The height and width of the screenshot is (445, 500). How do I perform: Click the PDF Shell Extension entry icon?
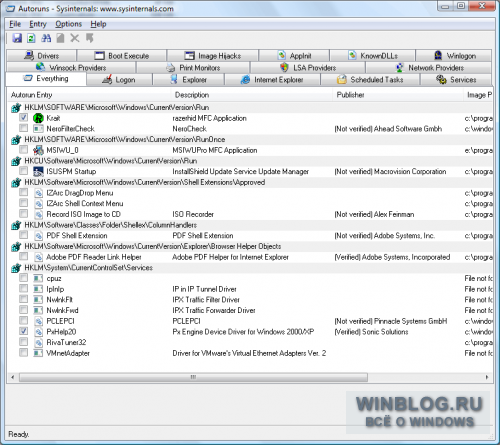coord(38,236)
